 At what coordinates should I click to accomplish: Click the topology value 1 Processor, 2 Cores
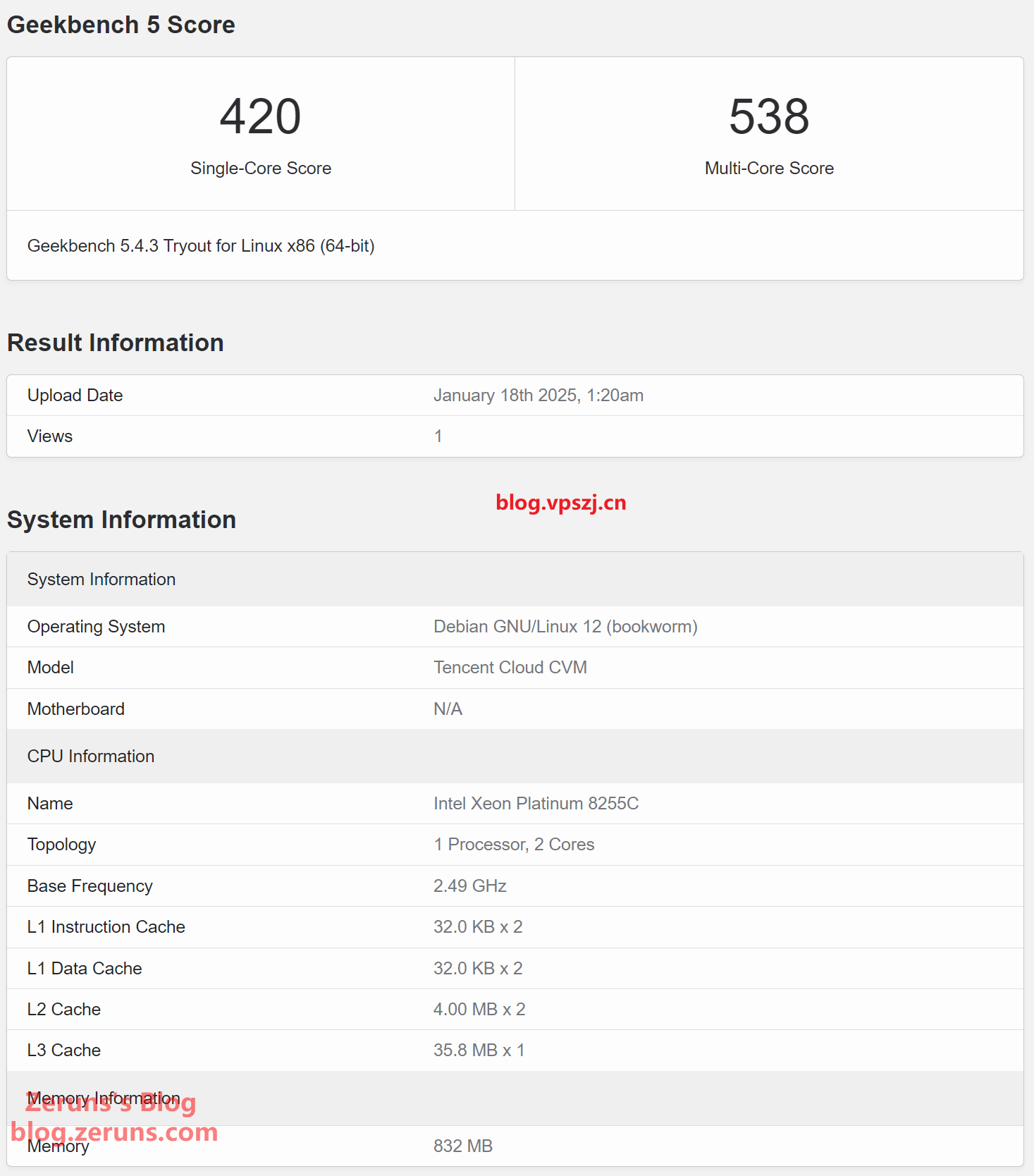click(514, 845)
